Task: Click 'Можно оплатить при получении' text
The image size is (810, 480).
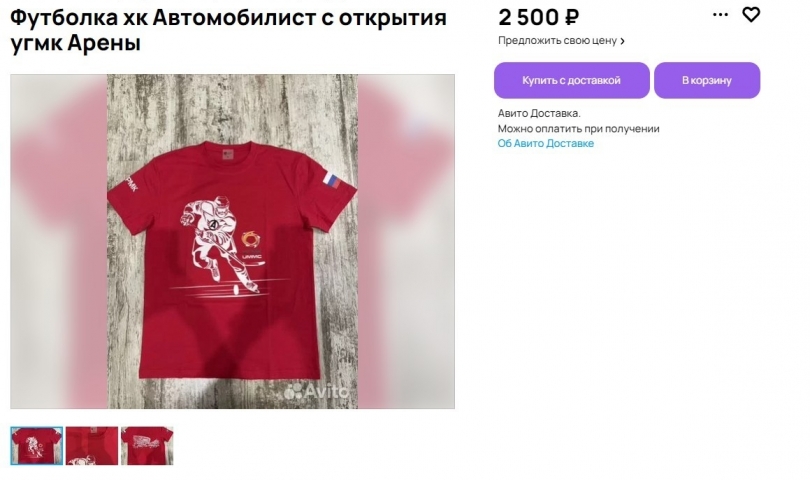Action: (x=579, y=129)
